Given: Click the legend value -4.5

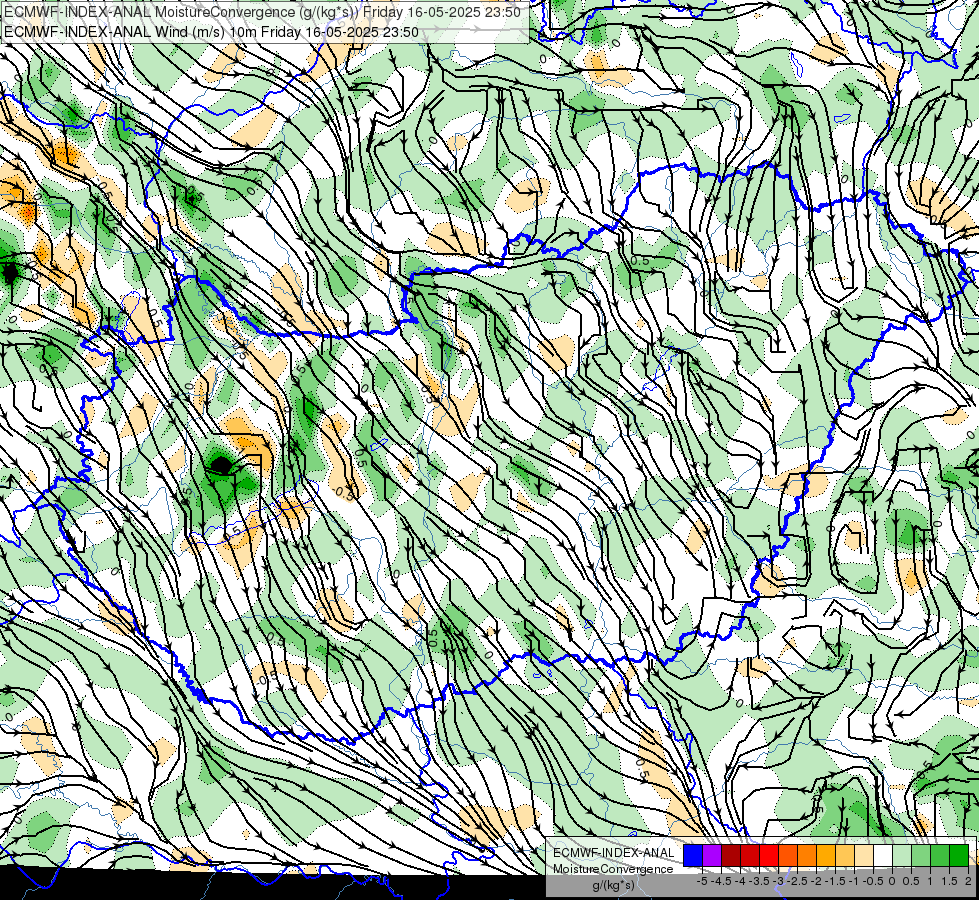Looking at the screenshot, I should click(x=721, y=881).
